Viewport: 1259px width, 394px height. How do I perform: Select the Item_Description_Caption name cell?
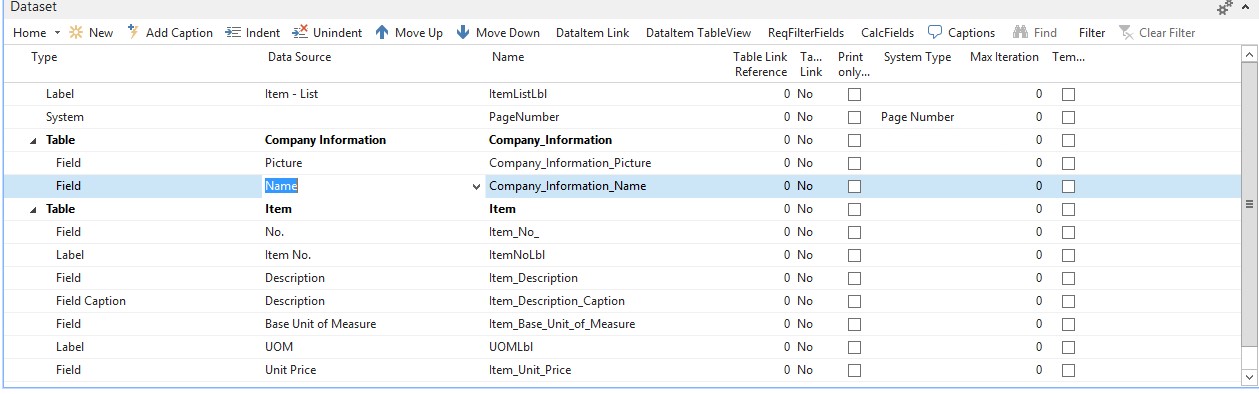[x=556, y=301]
